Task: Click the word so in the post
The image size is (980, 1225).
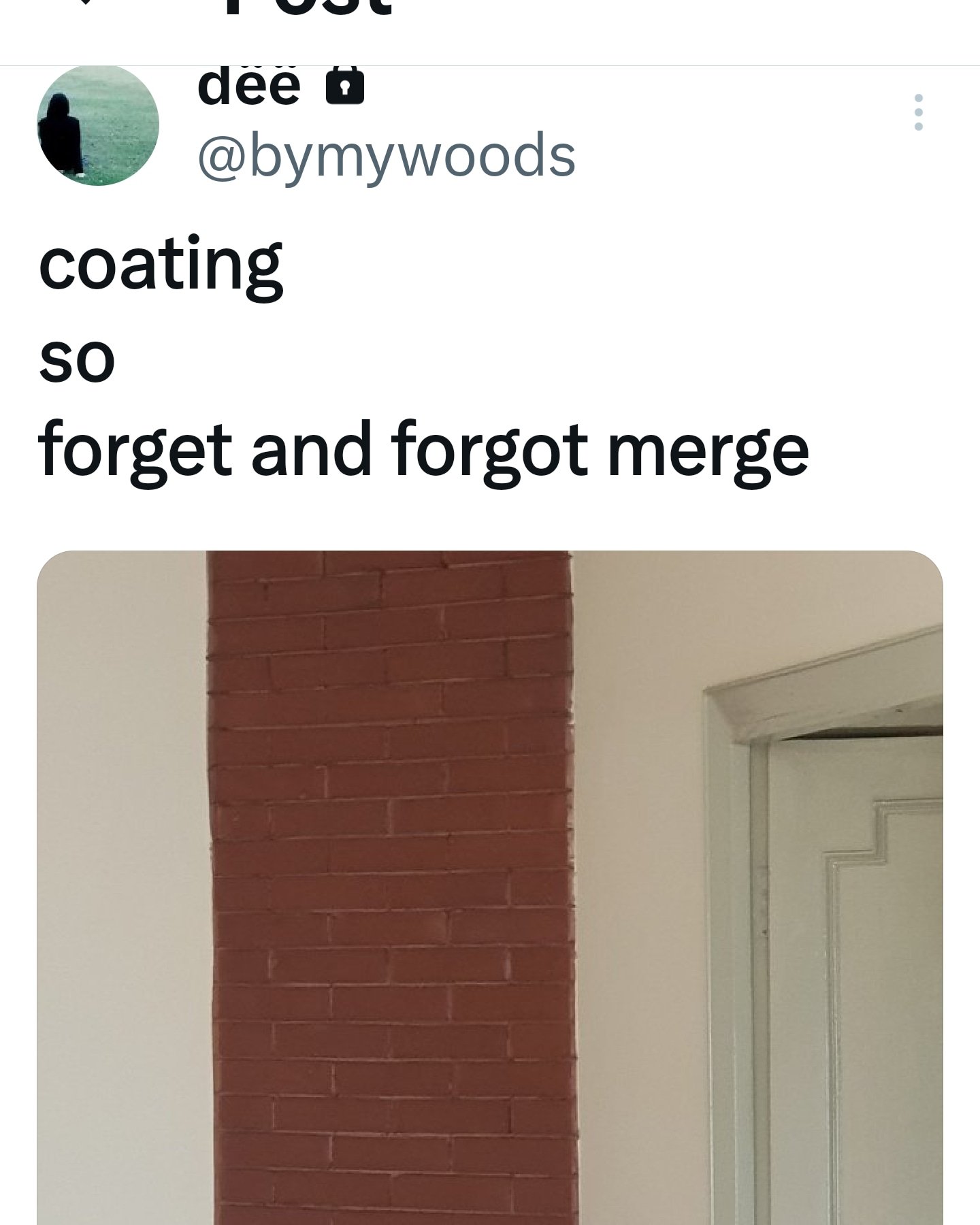Action: [77, 361]
